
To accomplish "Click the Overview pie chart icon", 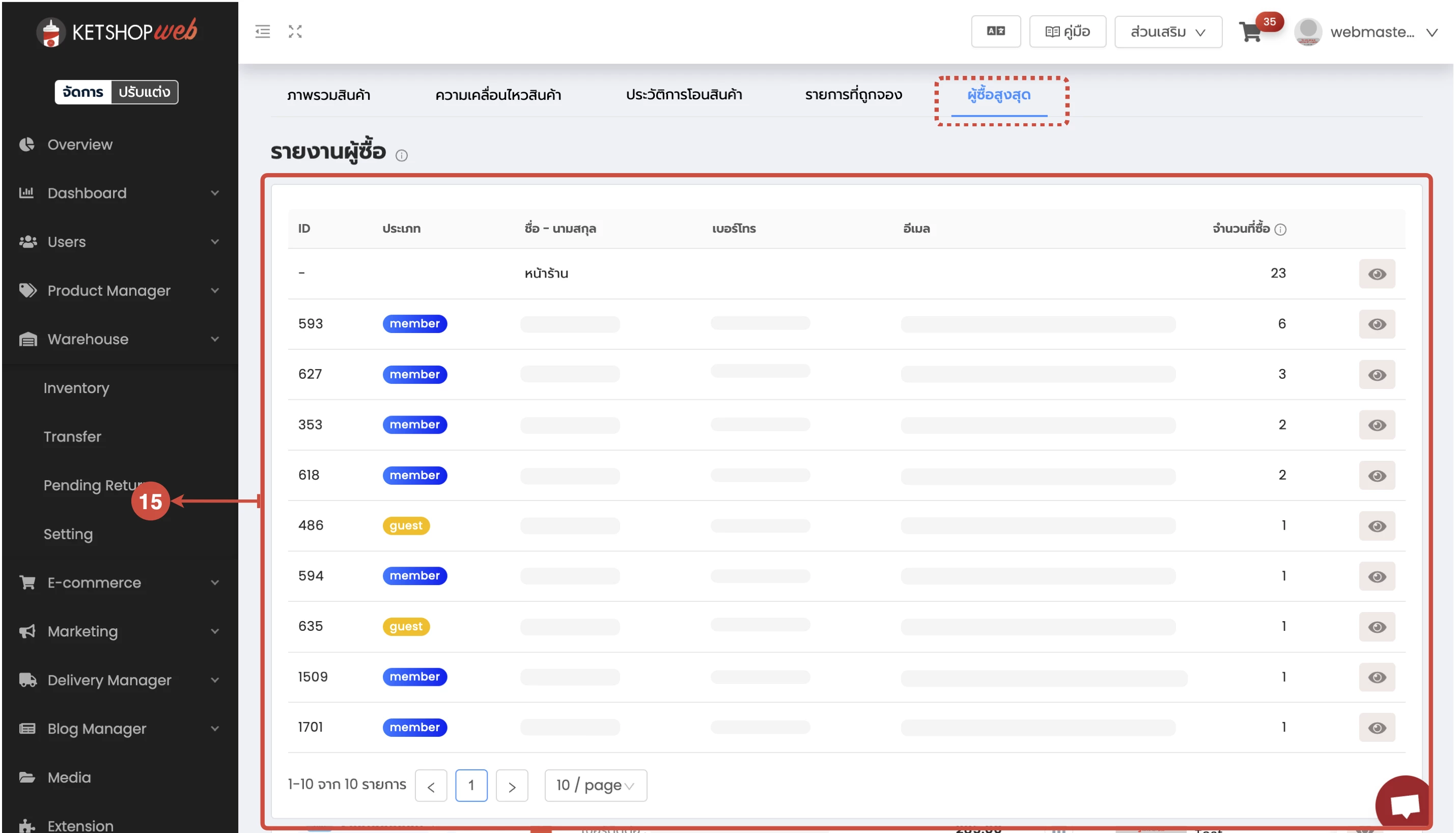I will pyautogui.click(x=26, y=145).
